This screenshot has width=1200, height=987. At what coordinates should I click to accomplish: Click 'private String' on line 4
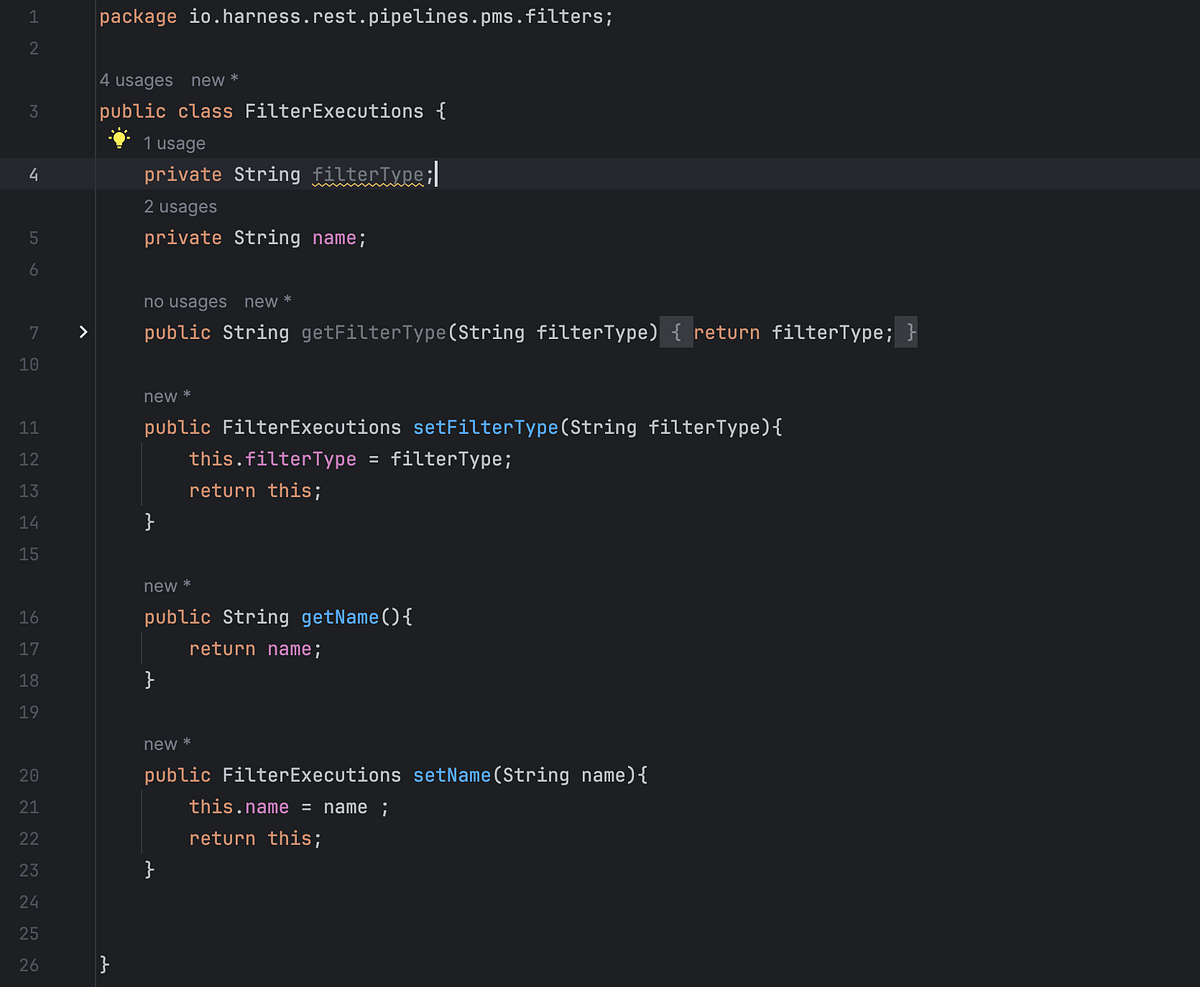pyautogui.click(x=222, y=175)
